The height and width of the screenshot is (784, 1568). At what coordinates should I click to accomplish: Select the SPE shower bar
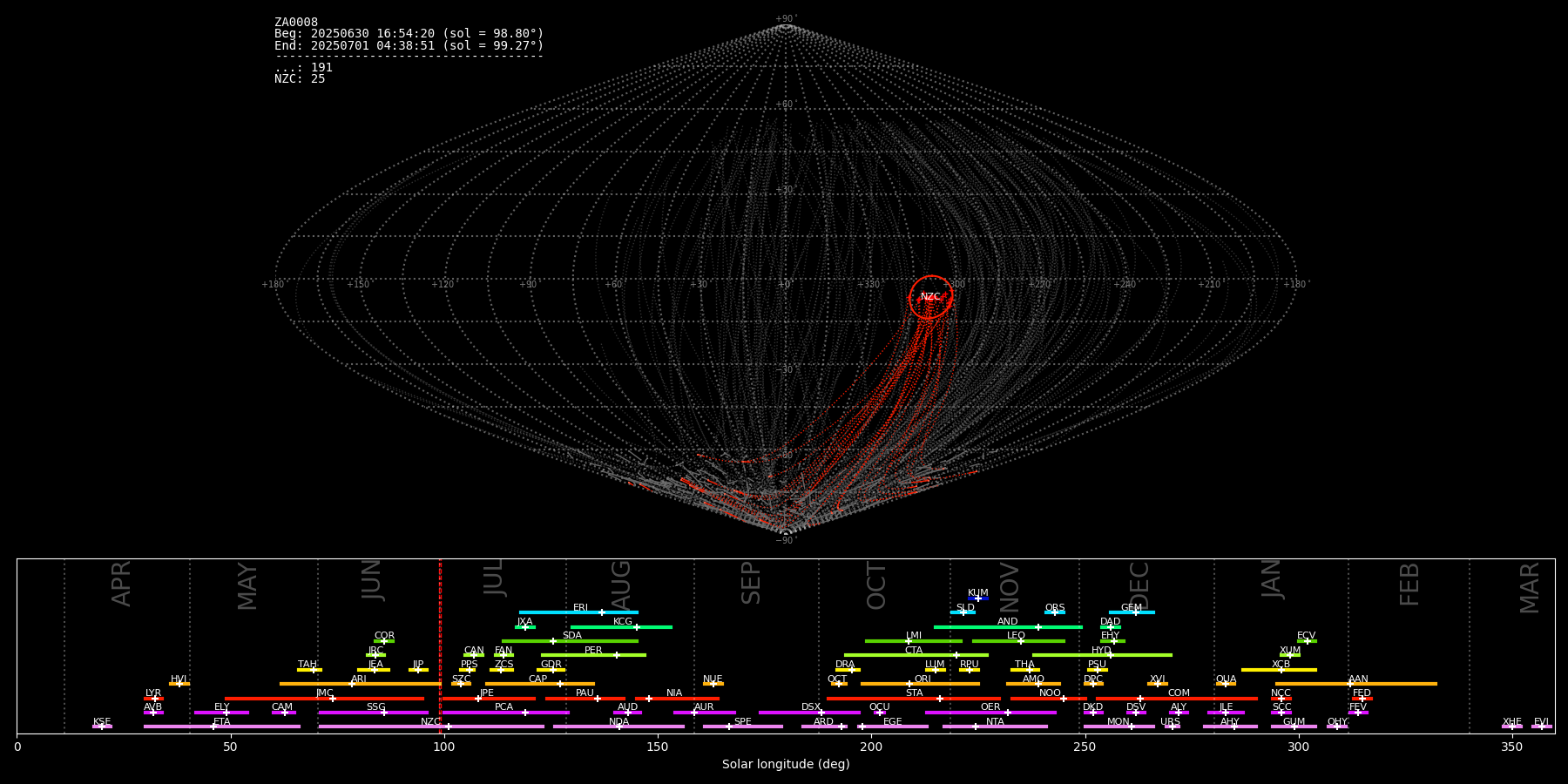click(x=742, y=727)
